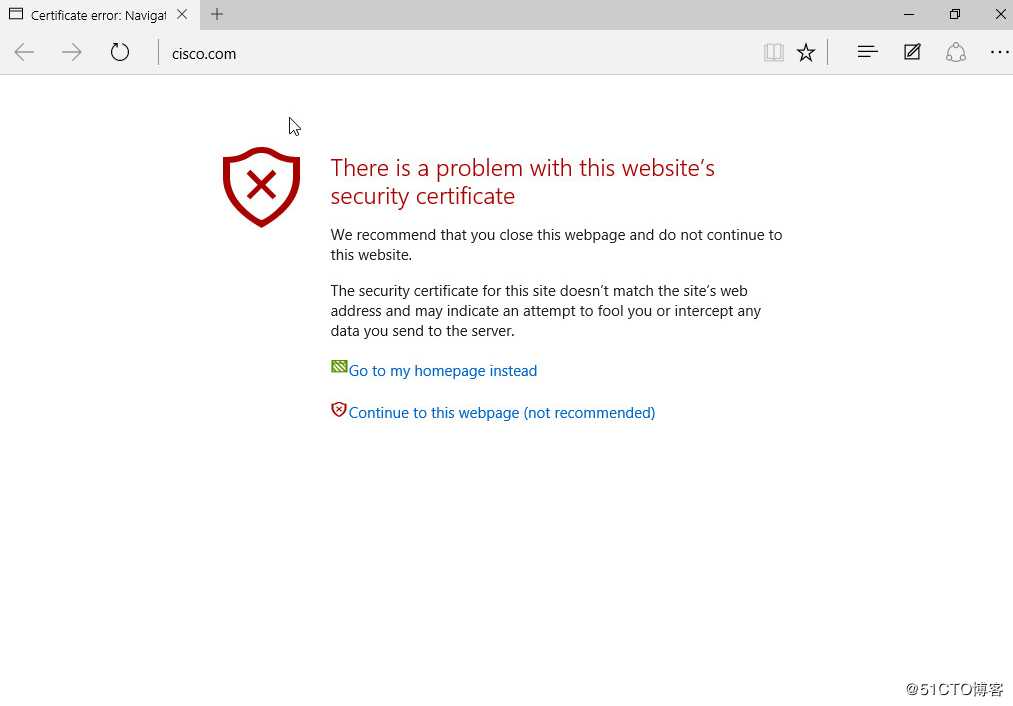Open a new tab with plus button
1013x706 pixels.
pos(217,15)
